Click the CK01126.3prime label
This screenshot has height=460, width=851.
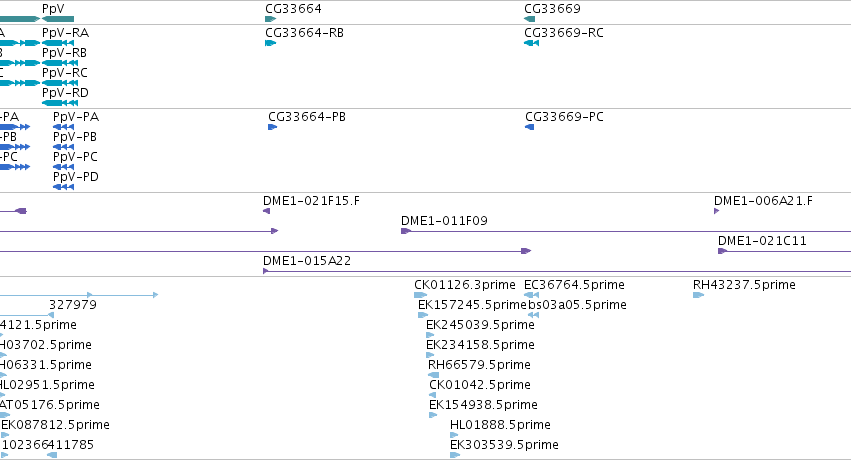point(465,285)
